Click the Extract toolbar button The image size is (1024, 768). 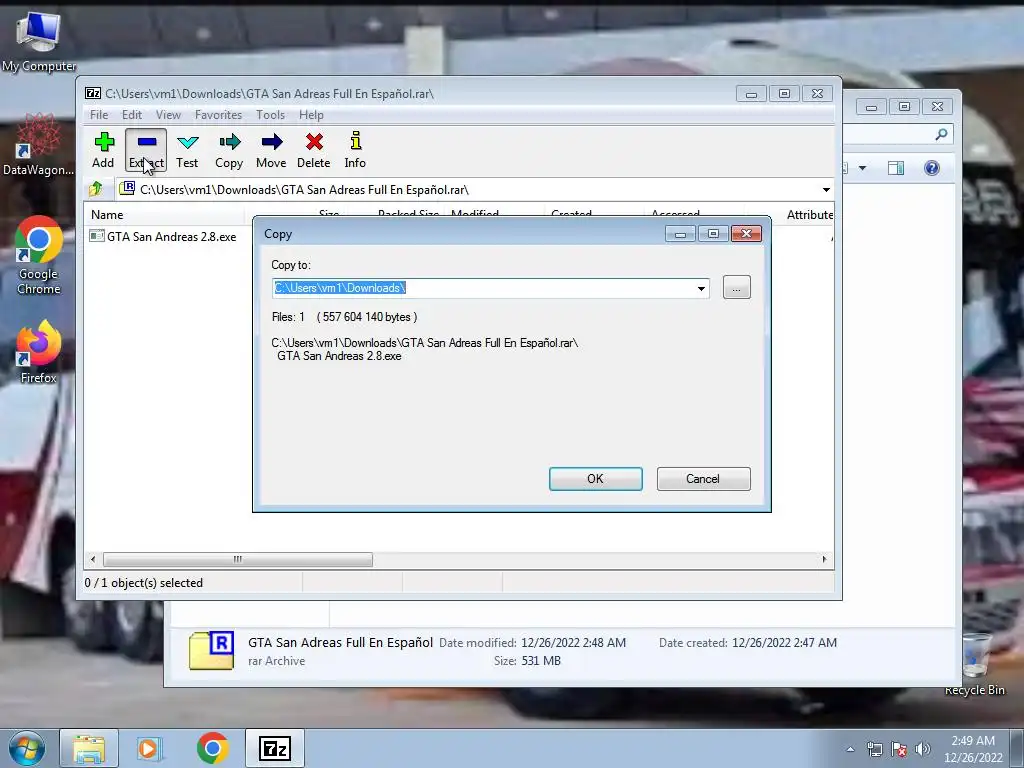tap(146, 150)
